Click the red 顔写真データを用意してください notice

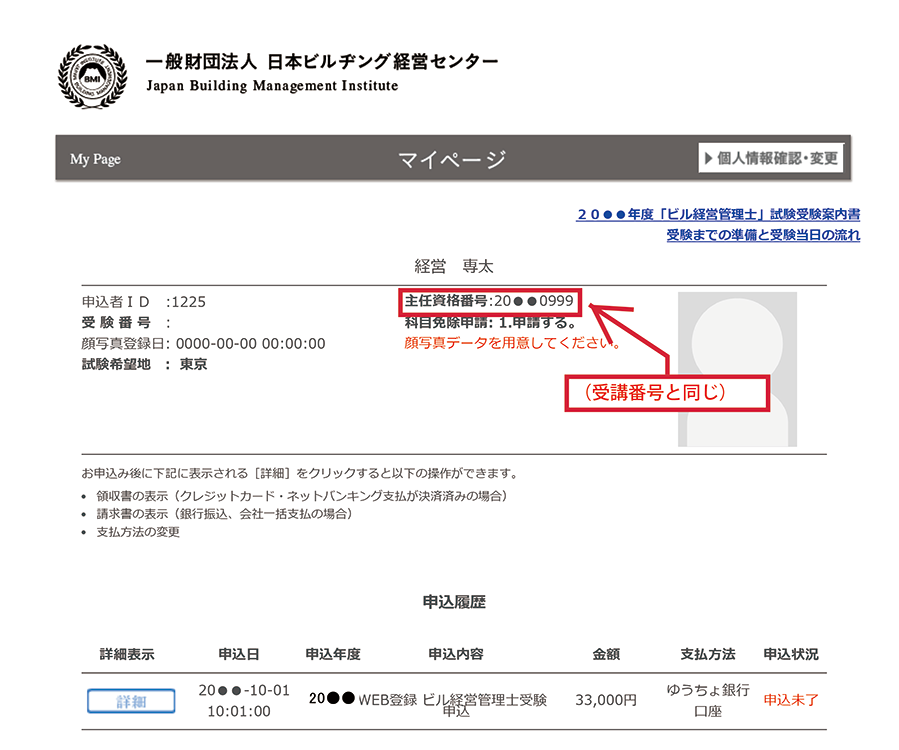pyautogui.click(x=512, y=343)
